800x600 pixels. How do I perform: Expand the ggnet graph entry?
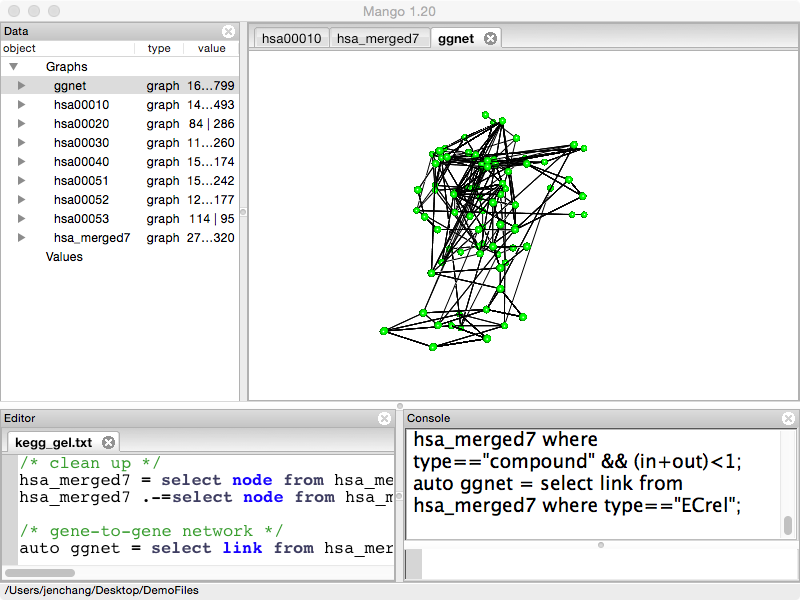tap(21, 86)
